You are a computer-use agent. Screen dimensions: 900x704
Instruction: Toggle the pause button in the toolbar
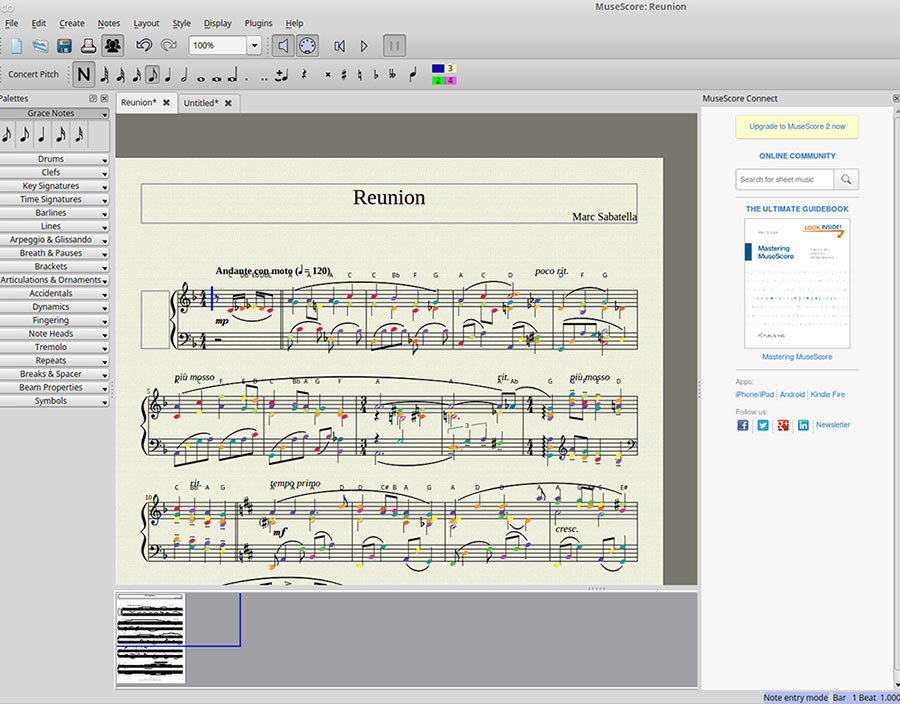pyautogui.click(x=394, y=46)
